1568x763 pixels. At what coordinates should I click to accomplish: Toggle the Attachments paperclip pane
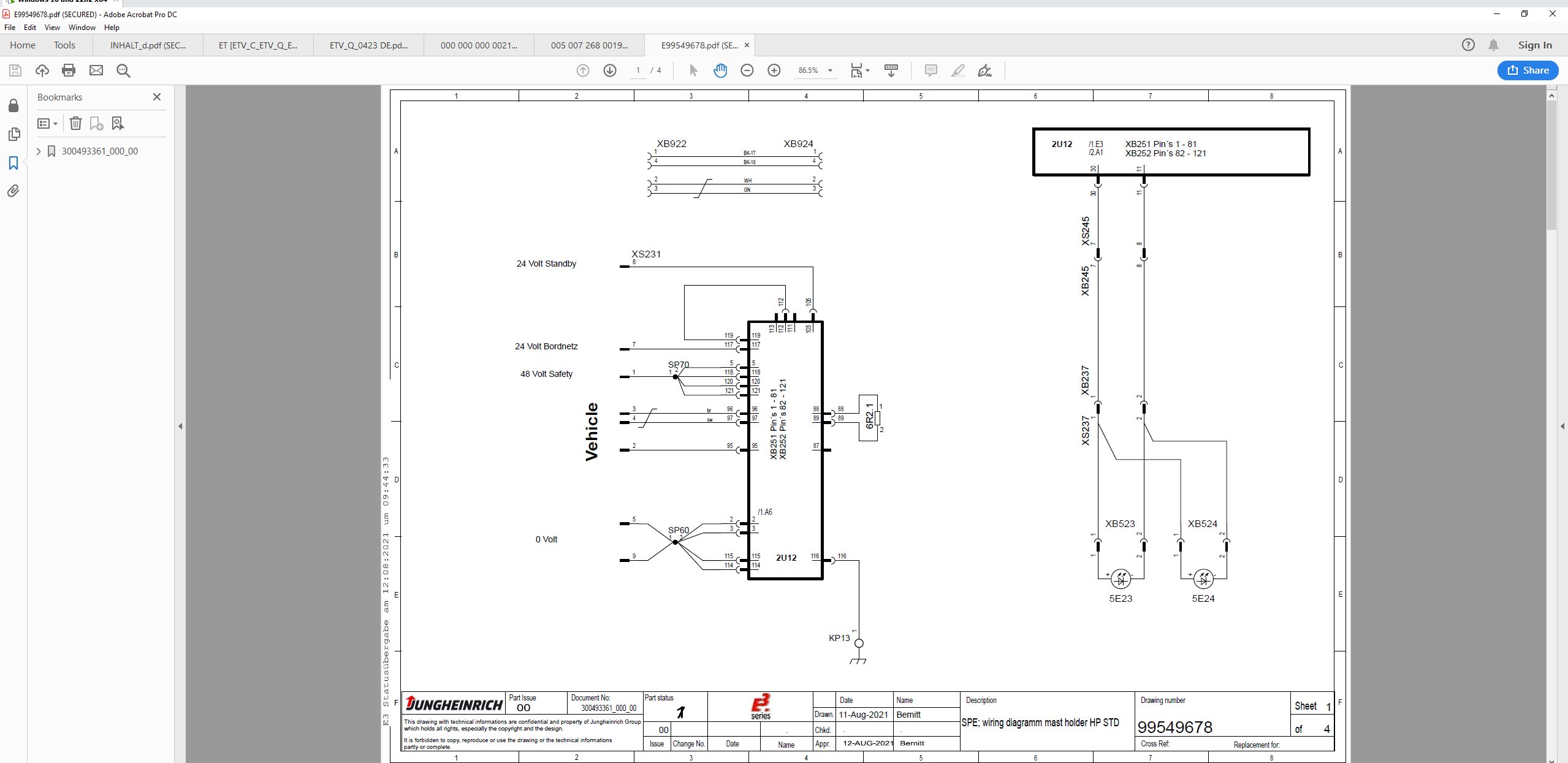(x=13, y=191)
